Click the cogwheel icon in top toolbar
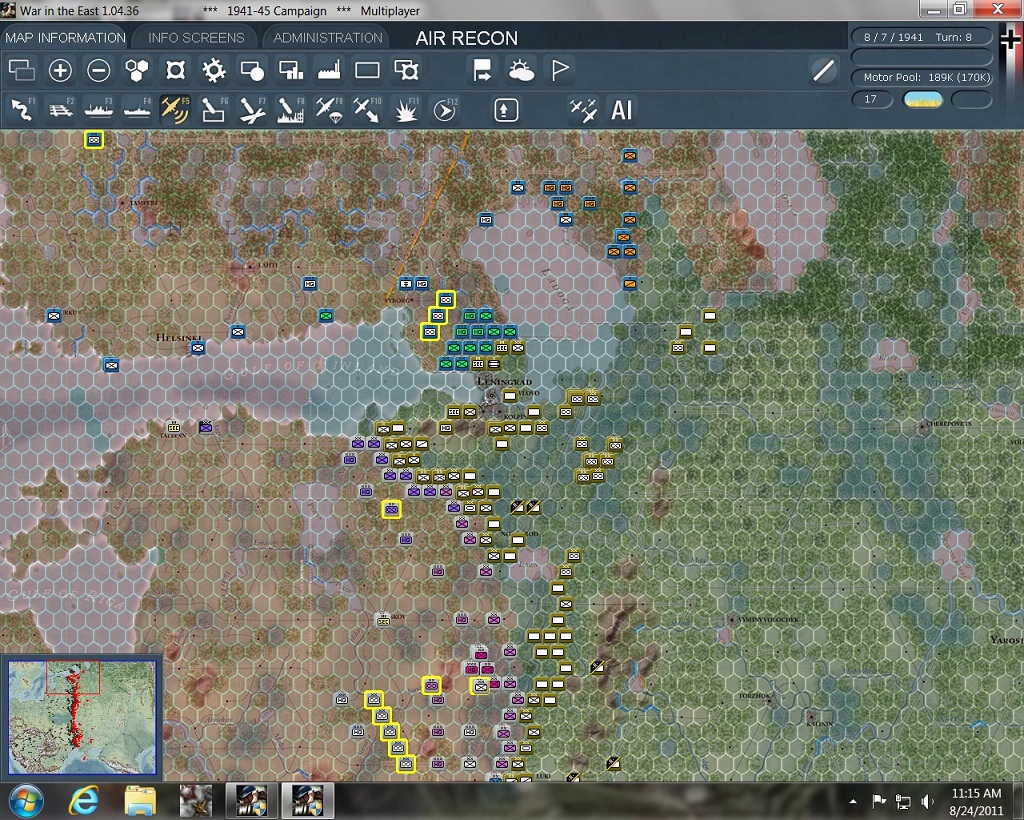Screen dimensions: 1024x820 point(214,70)
